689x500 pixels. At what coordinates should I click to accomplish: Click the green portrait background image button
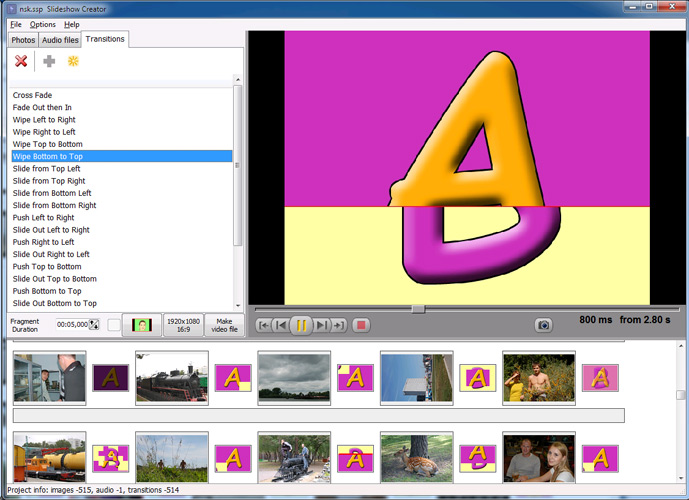141,325
